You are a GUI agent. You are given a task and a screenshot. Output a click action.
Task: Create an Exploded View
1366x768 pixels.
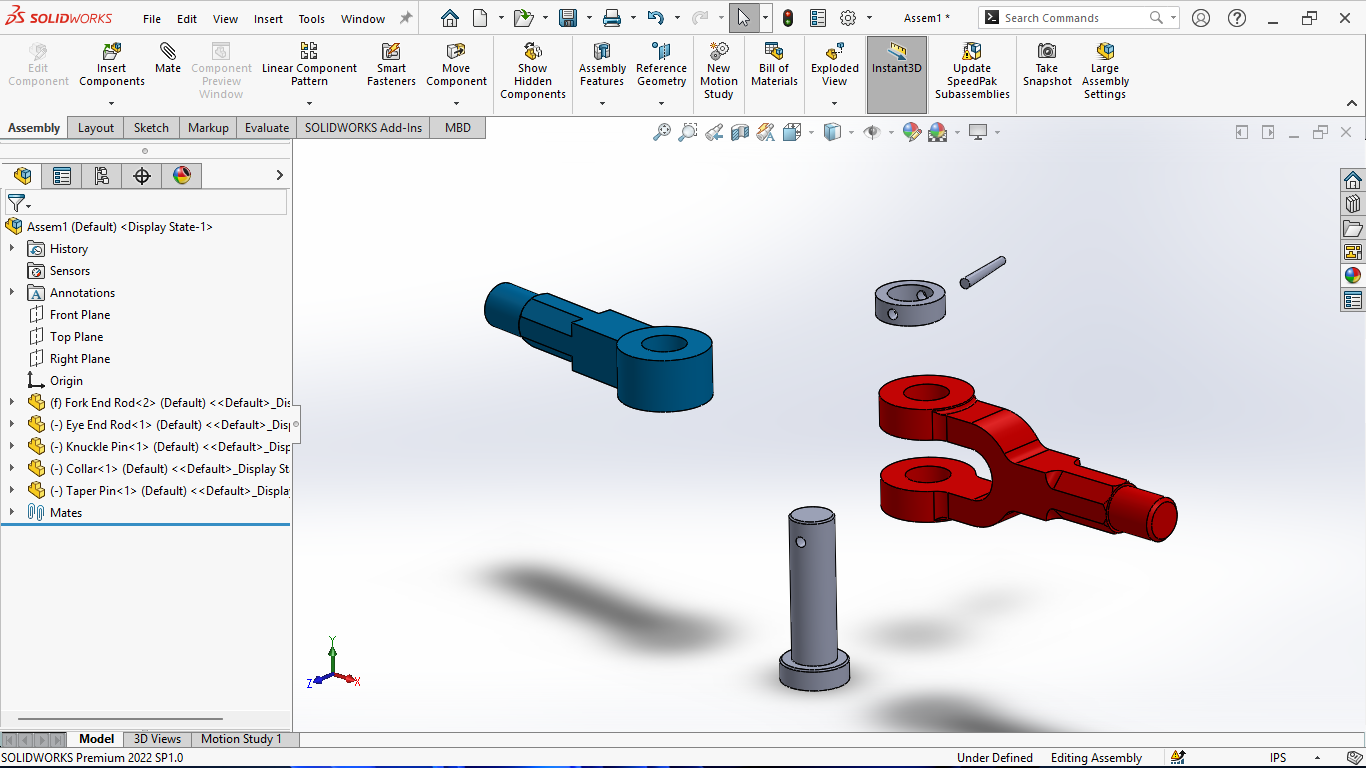pyautogui.click(x=835, y=65)
